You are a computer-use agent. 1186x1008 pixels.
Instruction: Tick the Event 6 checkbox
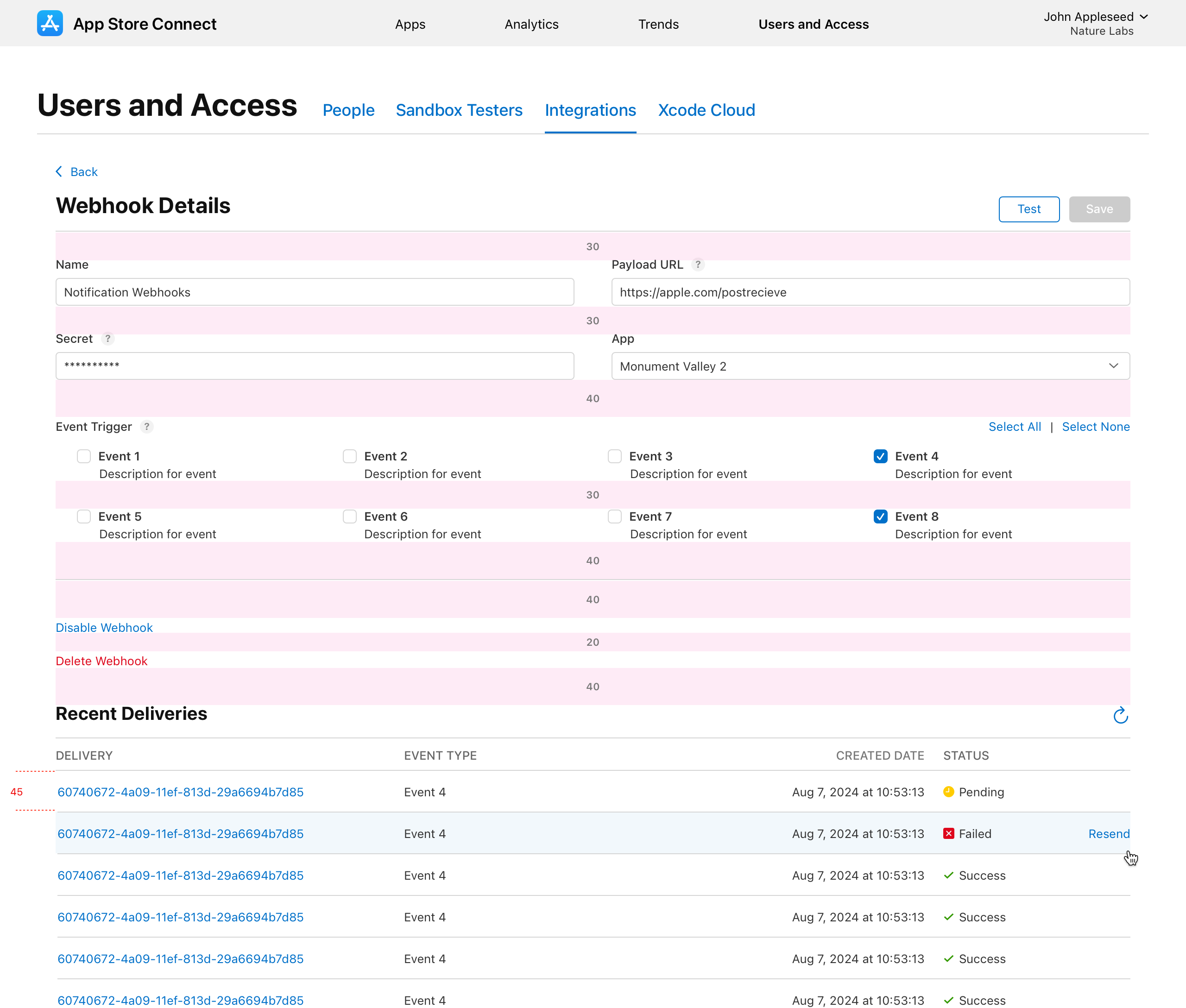tap(350, 517)
